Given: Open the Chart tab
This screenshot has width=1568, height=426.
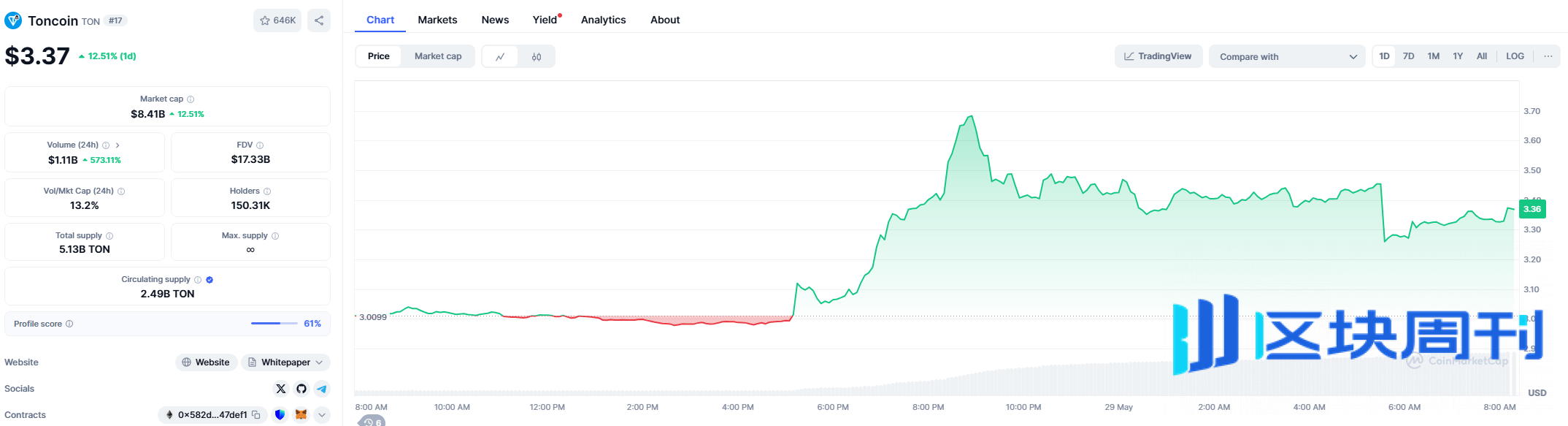Looking at the screenshot, I should pyautogui.click(x=380, y=20).
